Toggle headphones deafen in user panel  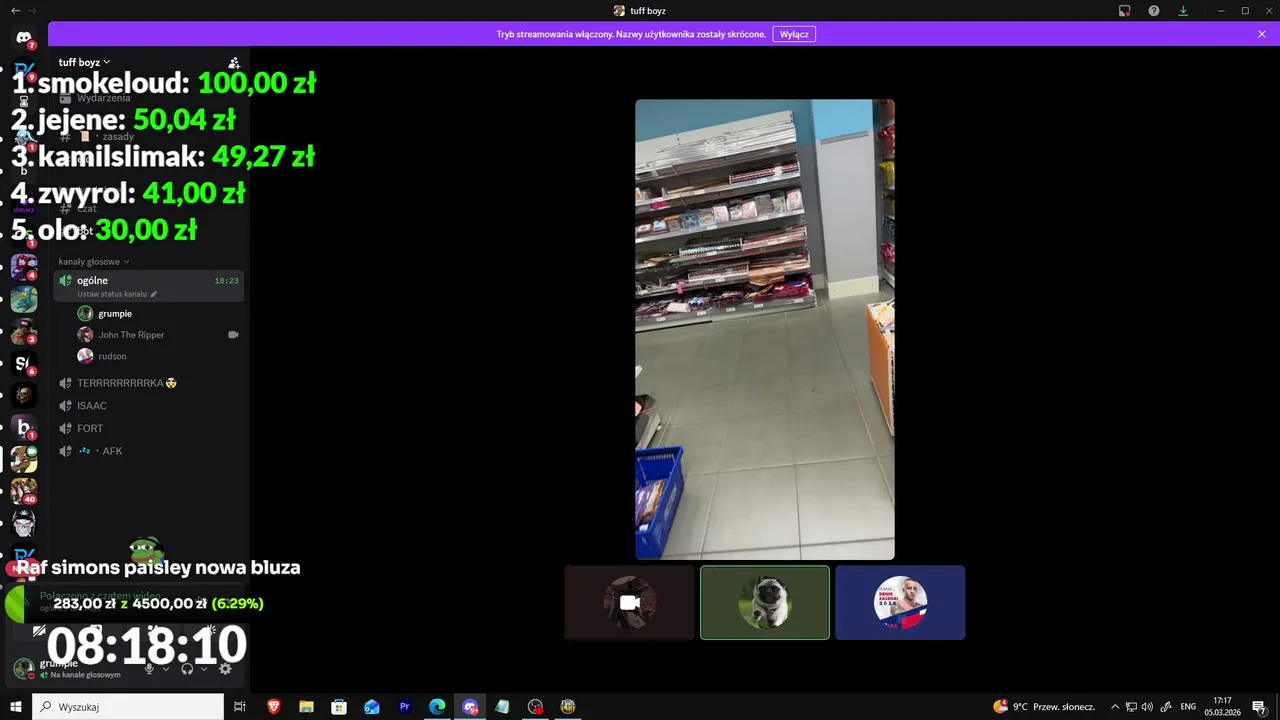[x=187, y=668]
